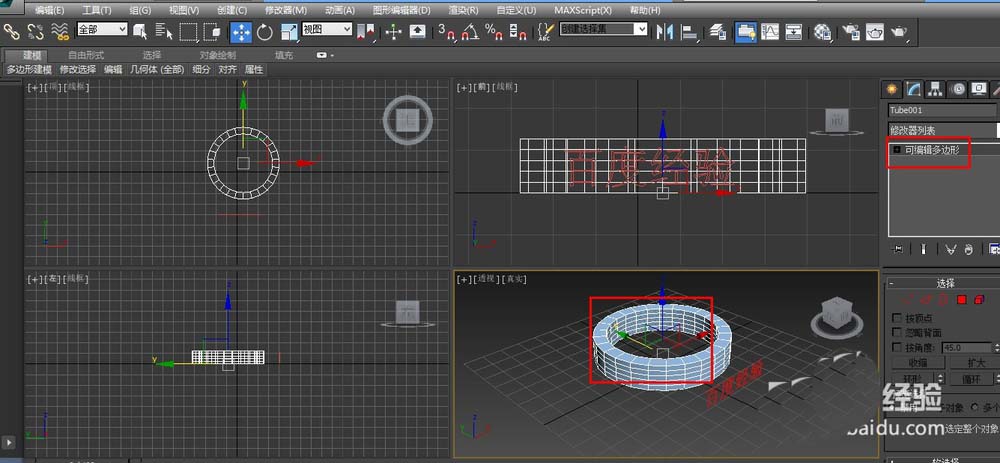Toggle Keyboard Shortcut Override icon

click(417, 31)
